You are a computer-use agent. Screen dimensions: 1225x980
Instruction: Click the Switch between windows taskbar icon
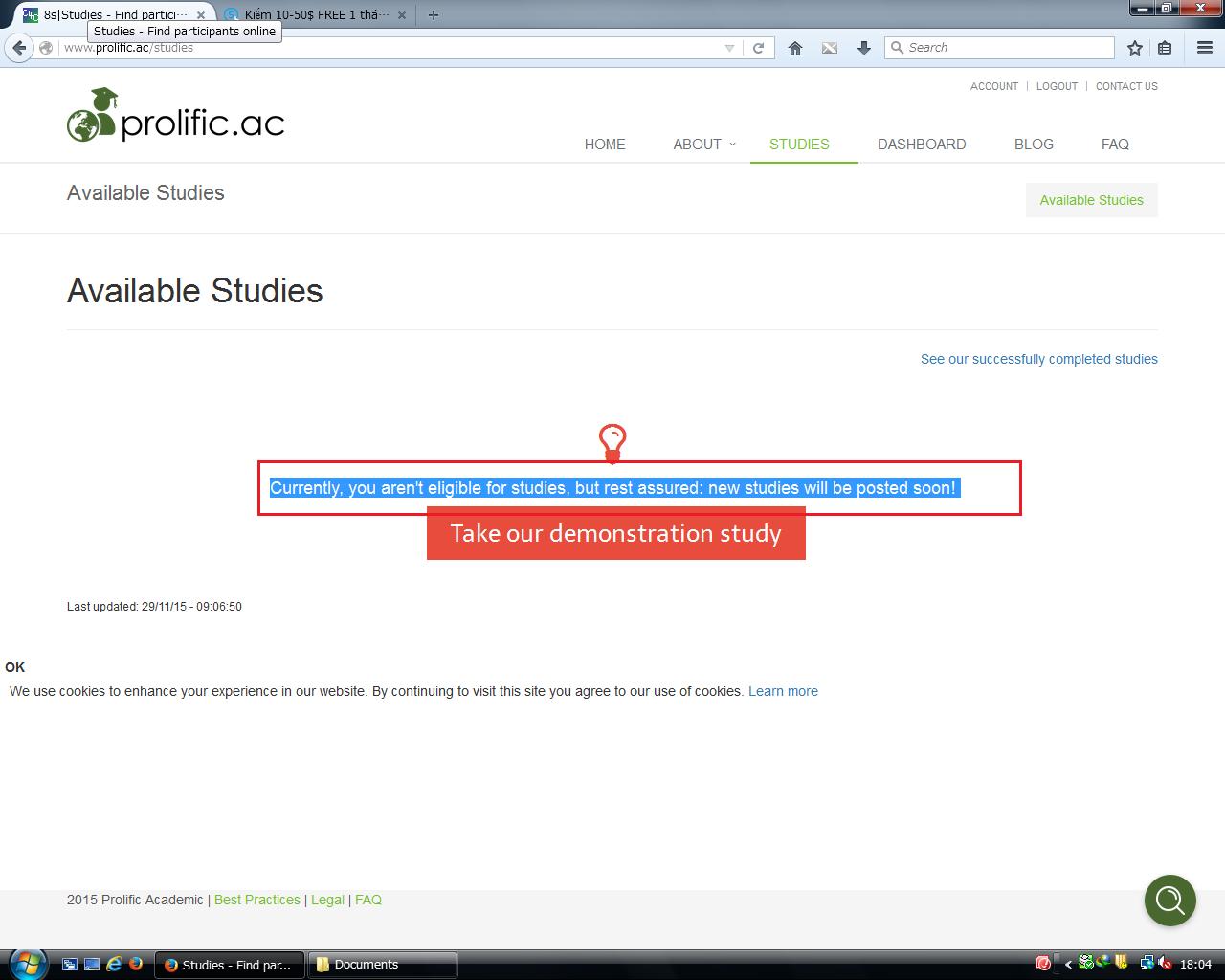70,965
